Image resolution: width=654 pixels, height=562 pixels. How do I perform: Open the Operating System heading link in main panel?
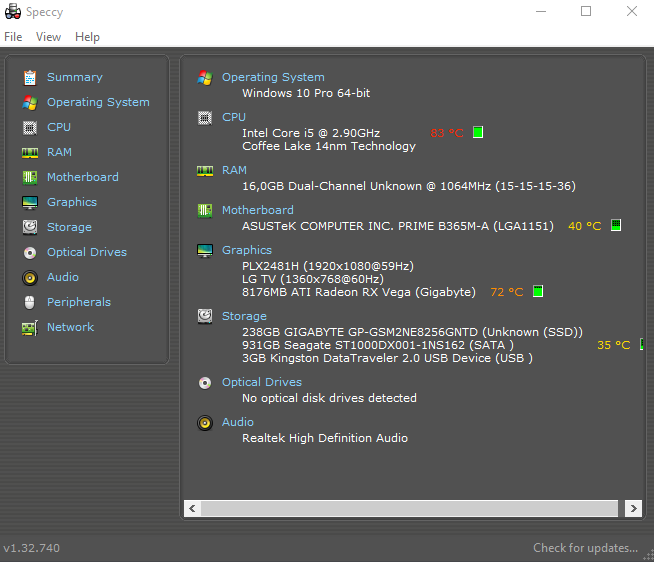pyautogui.click(x=273, y=77)
